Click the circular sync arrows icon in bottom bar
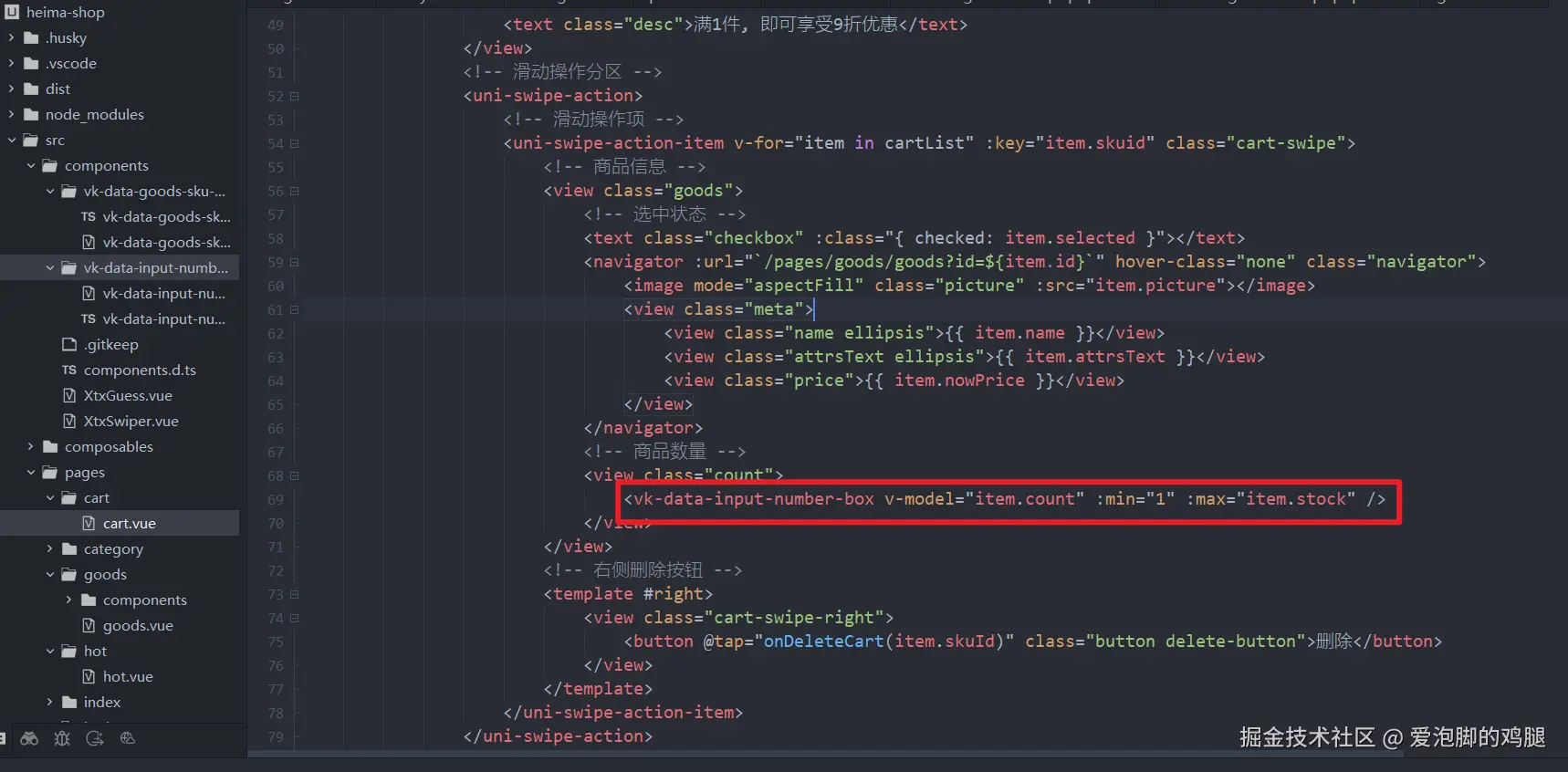This screenshot has width=1568, height=772. (x=95, y=738)
